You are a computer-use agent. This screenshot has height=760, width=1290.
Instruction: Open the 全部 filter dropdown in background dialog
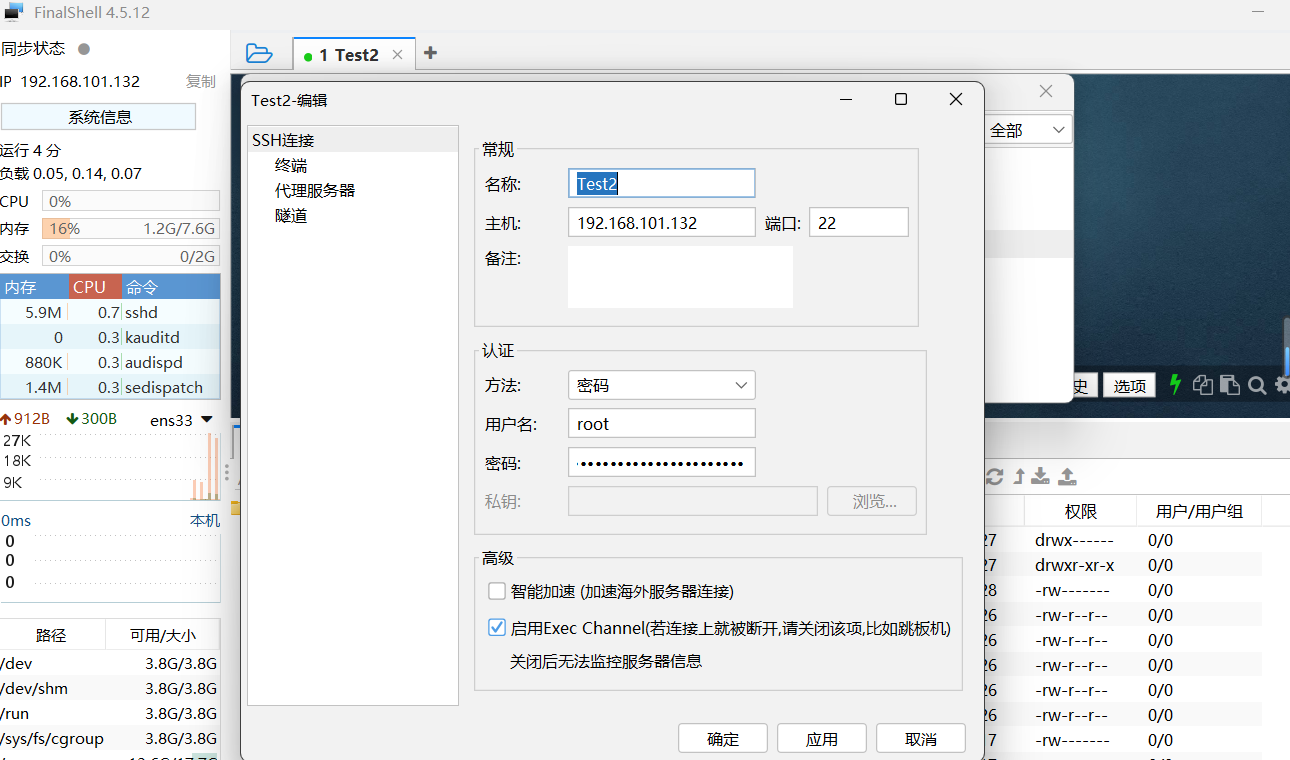1027,130
